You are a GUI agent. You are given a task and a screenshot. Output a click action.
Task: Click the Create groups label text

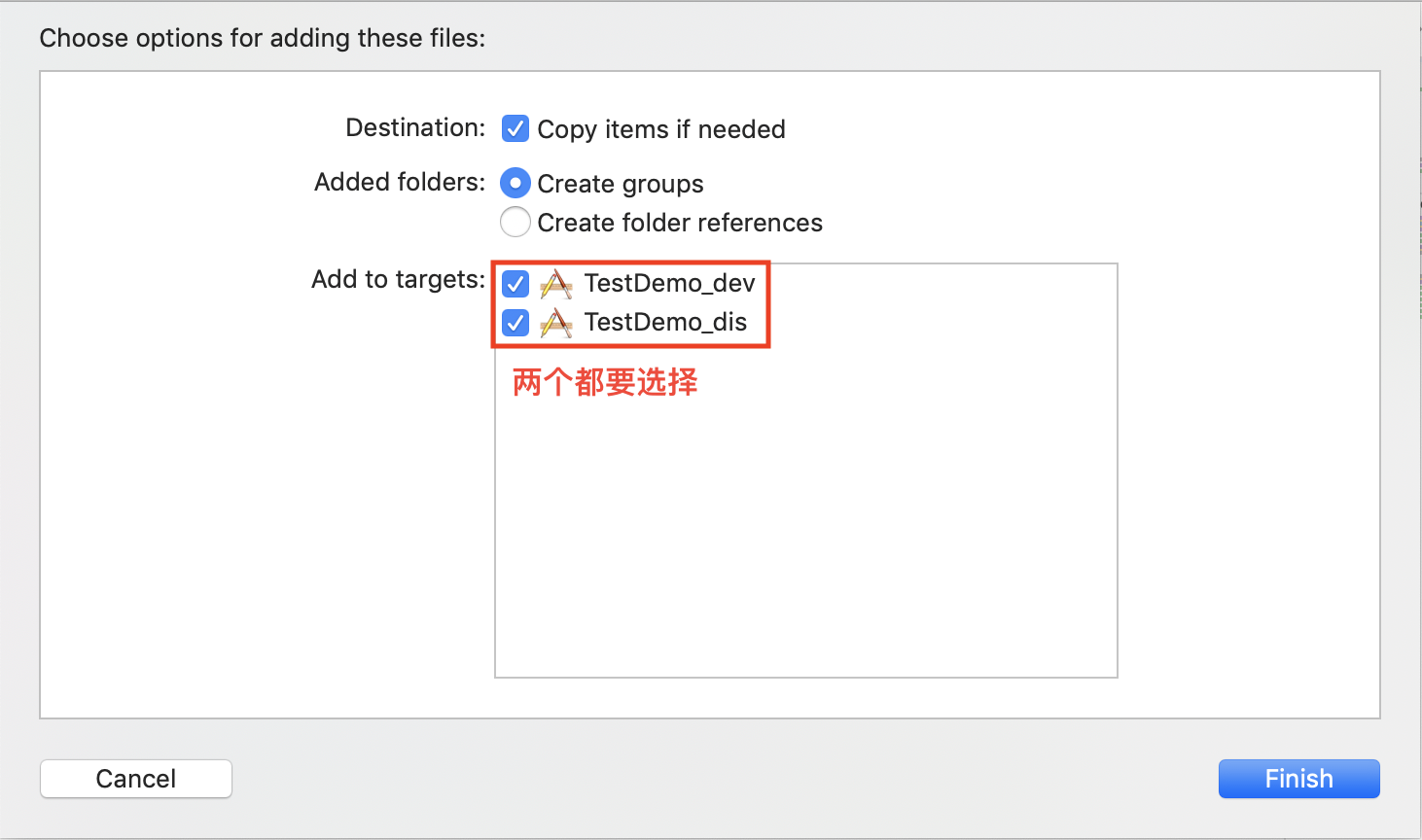(x=621, y=184)
